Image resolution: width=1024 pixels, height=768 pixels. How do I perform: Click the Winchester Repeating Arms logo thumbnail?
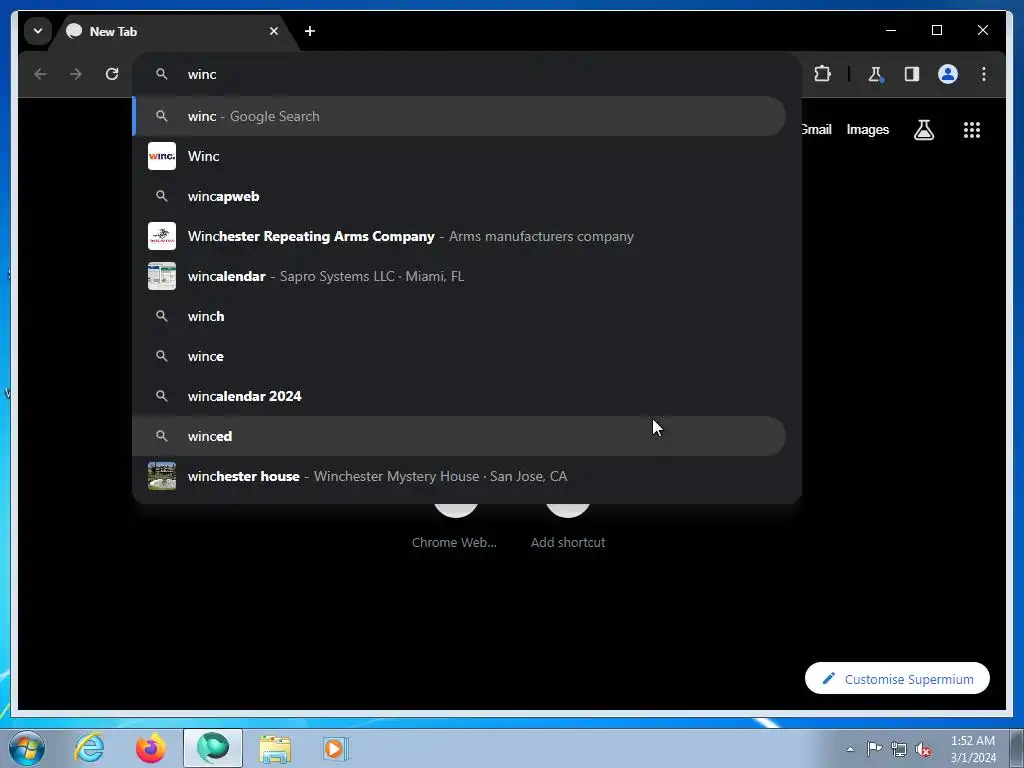(x=162, y=236)
